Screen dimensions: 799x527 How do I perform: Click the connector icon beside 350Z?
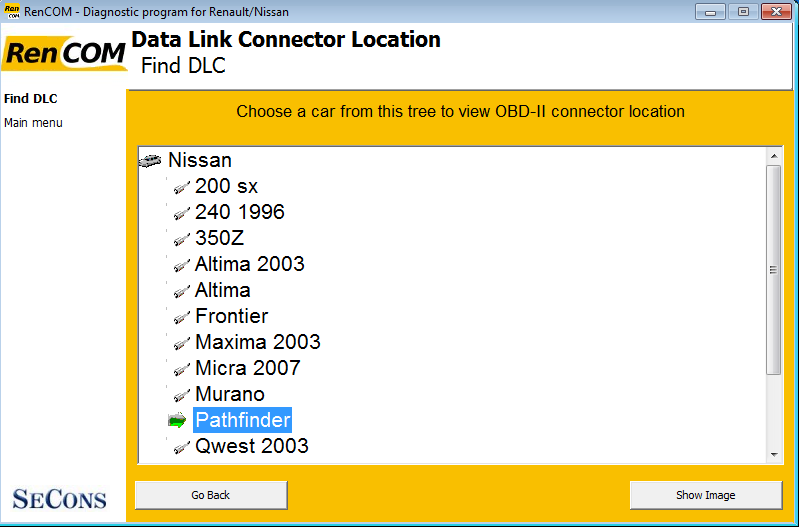tap(182, 240)
